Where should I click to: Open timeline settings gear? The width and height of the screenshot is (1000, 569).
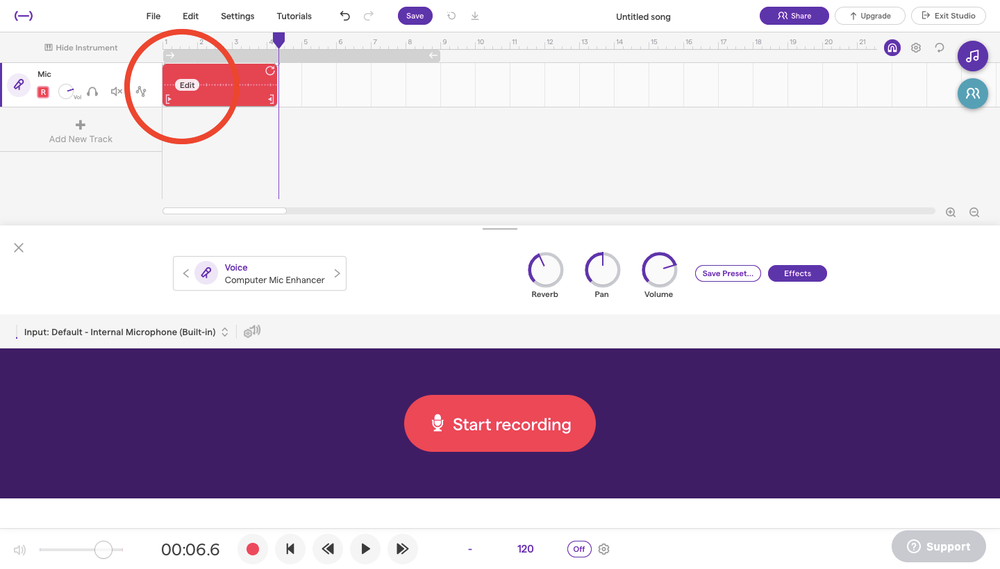point(916,48)
